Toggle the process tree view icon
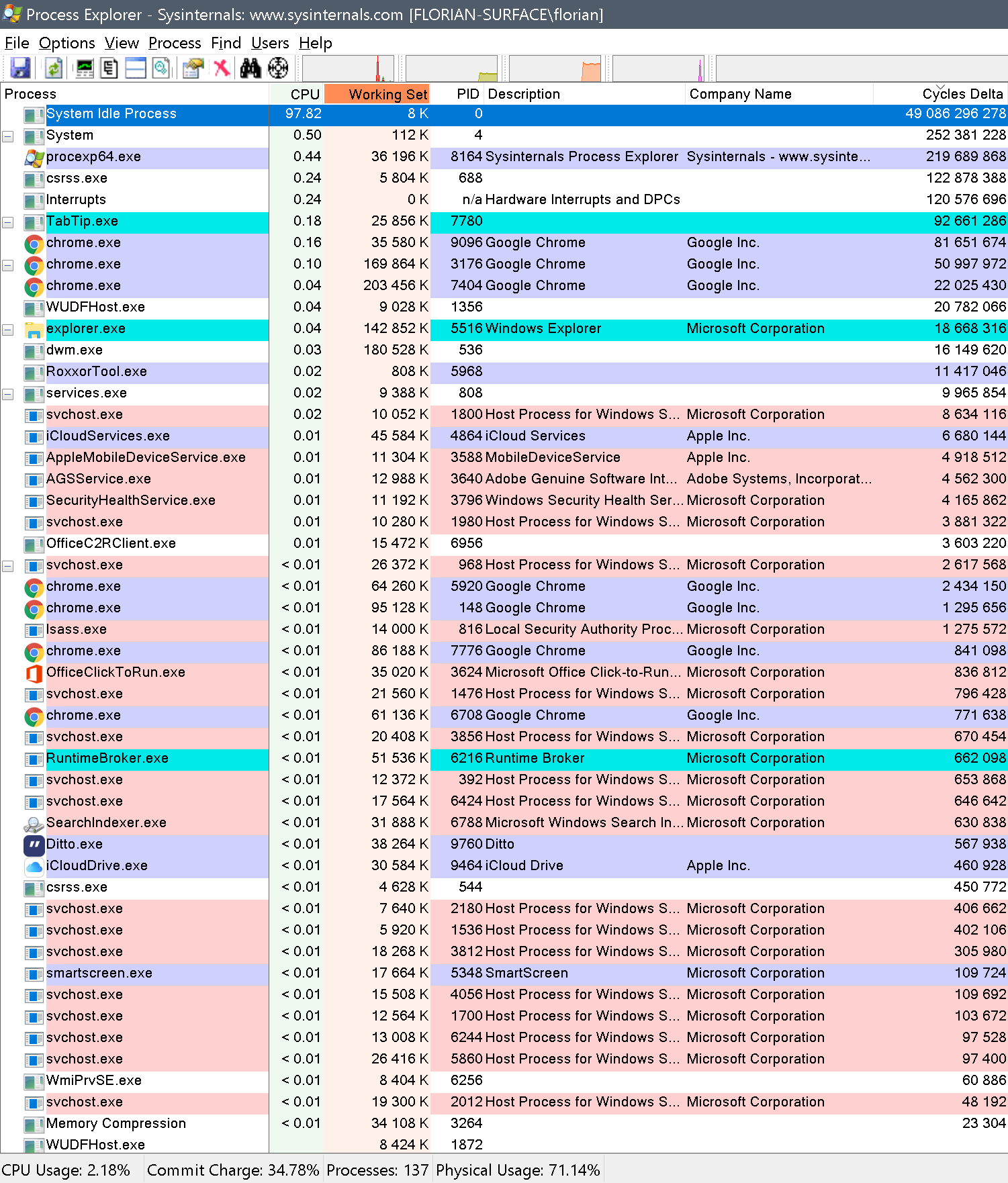The width and height of the screenshot is (1008, 1183). [x=109, y=68]
